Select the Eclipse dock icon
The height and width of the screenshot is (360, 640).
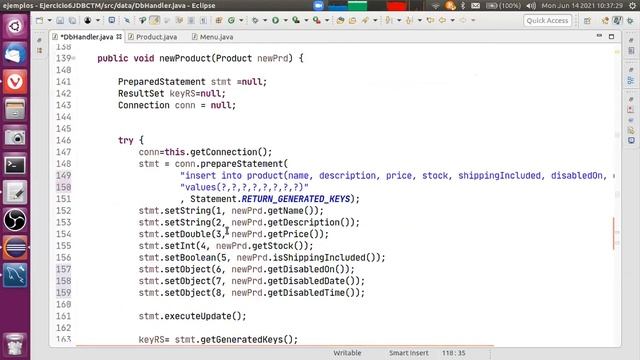tap(15, 248)
